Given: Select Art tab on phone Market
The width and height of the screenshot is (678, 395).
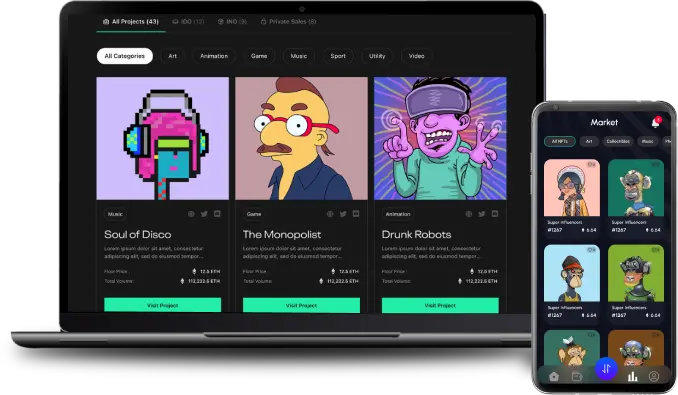Looking at the screenshot, I should (589, 141).
